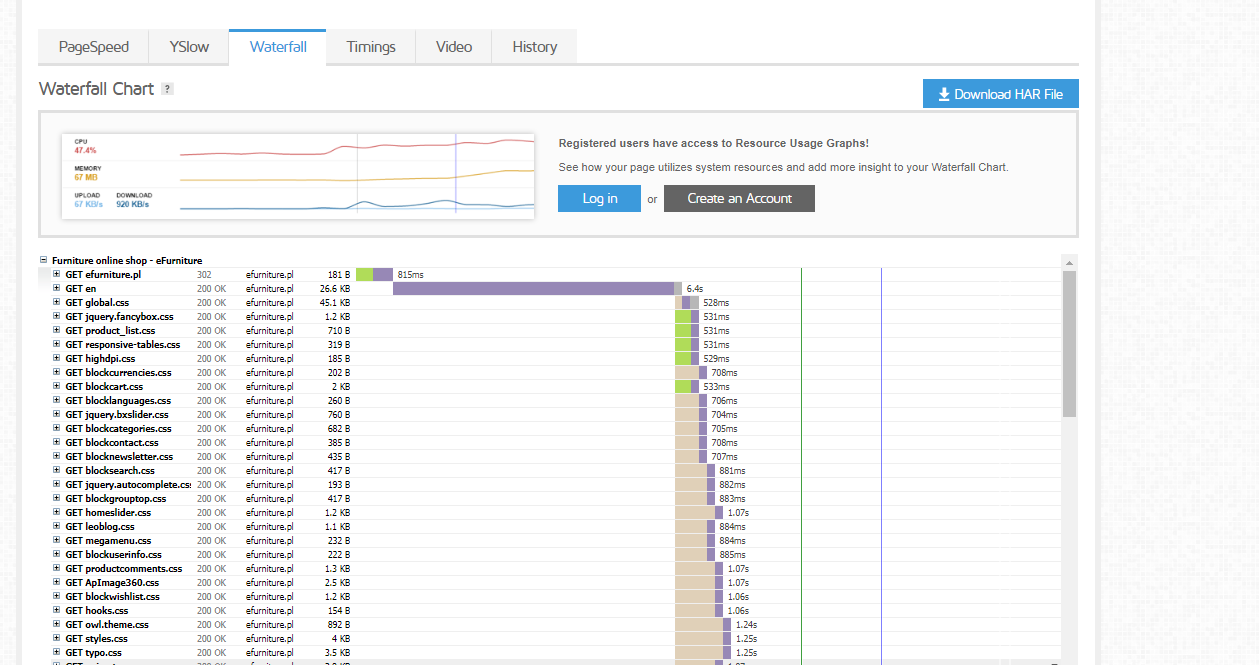The width and height of the screenshot is (1259, 665).
Task: Switch to the YSlow tab
Action: (x=189, y=47)
